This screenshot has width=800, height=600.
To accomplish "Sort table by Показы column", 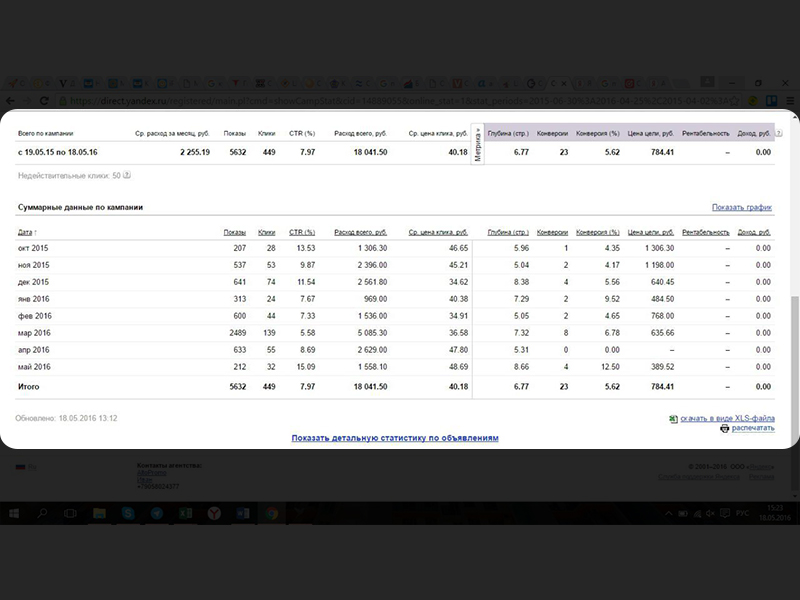I will [x=235, y=232].
